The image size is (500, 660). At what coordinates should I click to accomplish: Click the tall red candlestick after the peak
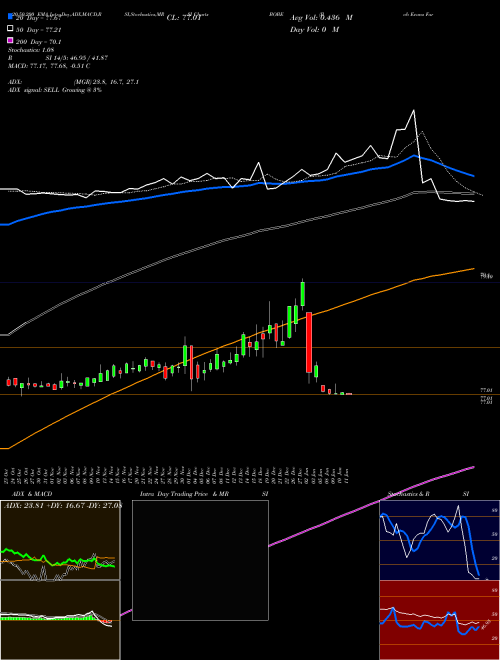tap(309, 342)
